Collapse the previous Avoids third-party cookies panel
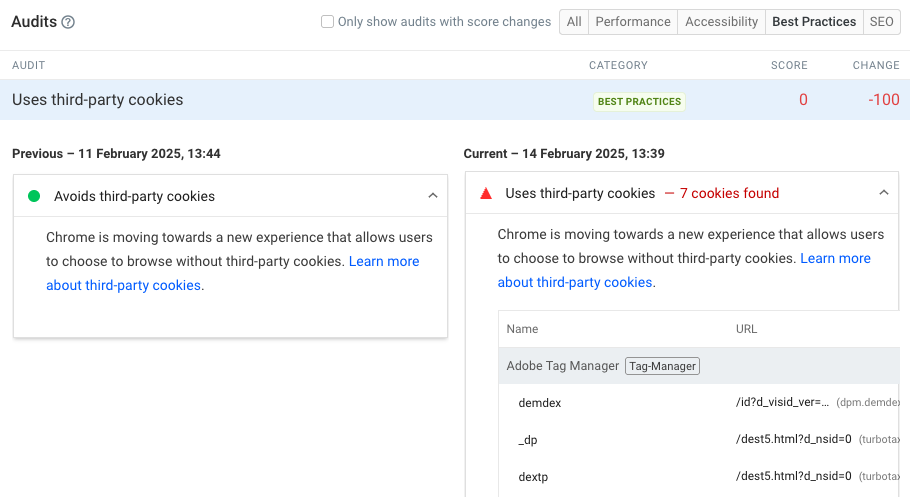The height and width of the screenshot is (497, 910). (x=432, y=196)
